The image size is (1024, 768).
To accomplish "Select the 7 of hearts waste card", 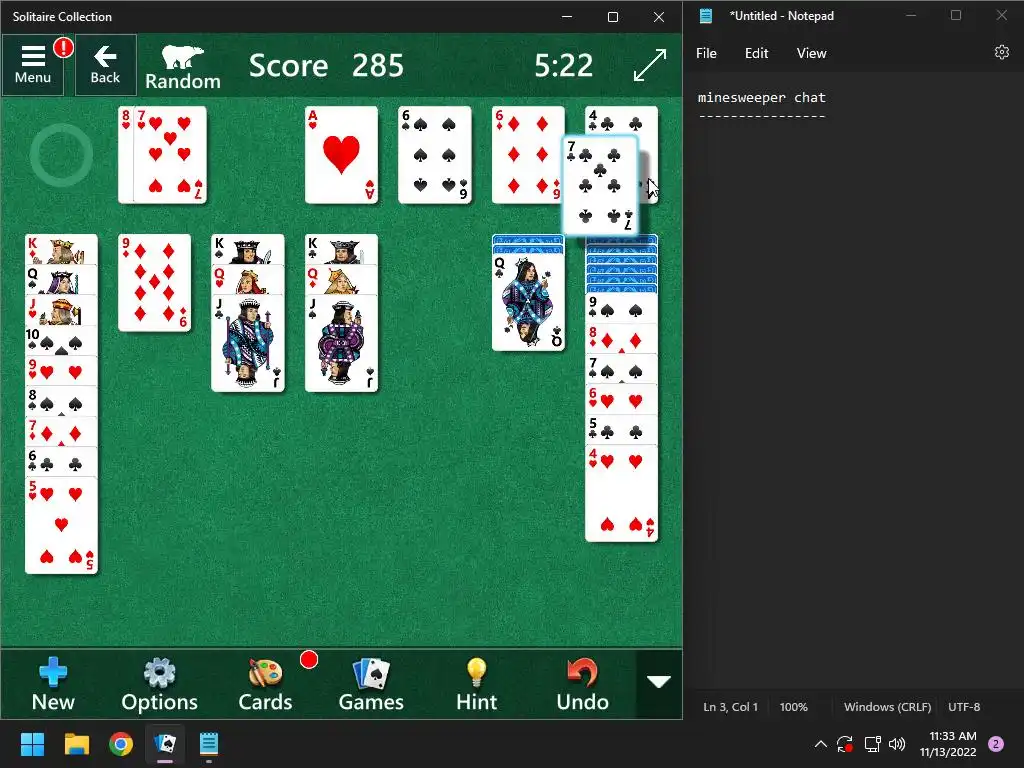I will tap(170, 155).
